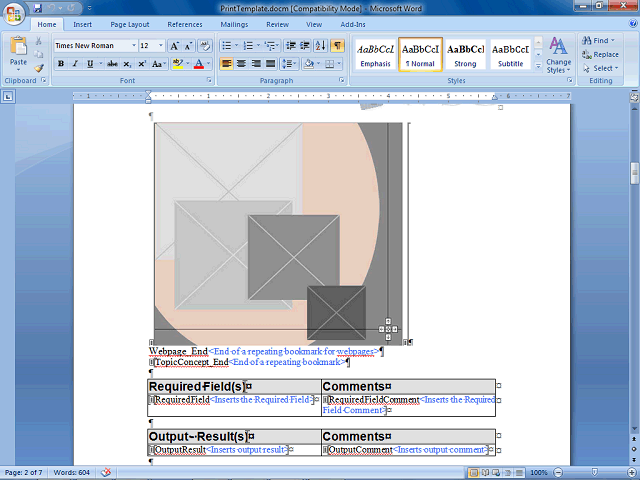Expand the font size dropdown
The height and width of the screenshot is (480, 640).
pos(160,46)
